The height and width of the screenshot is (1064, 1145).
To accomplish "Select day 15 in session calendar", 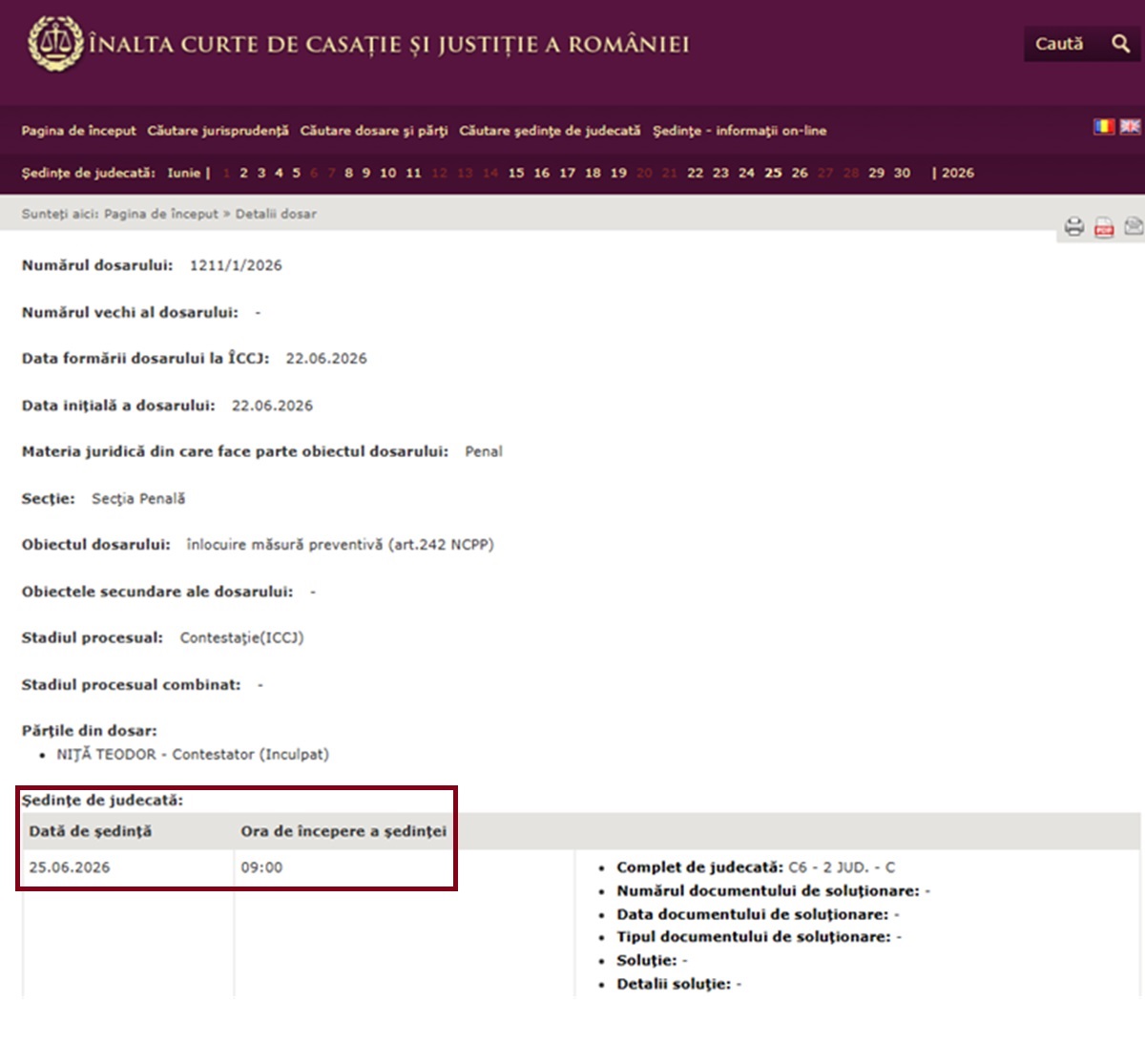I will [x=516, y=173].
